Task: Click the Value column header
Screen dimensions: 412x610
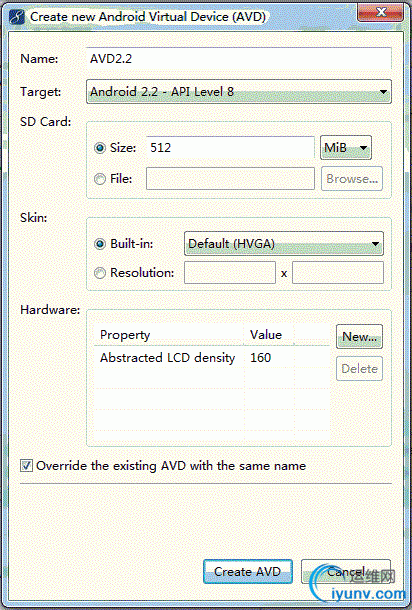Action: coord(268,335)
